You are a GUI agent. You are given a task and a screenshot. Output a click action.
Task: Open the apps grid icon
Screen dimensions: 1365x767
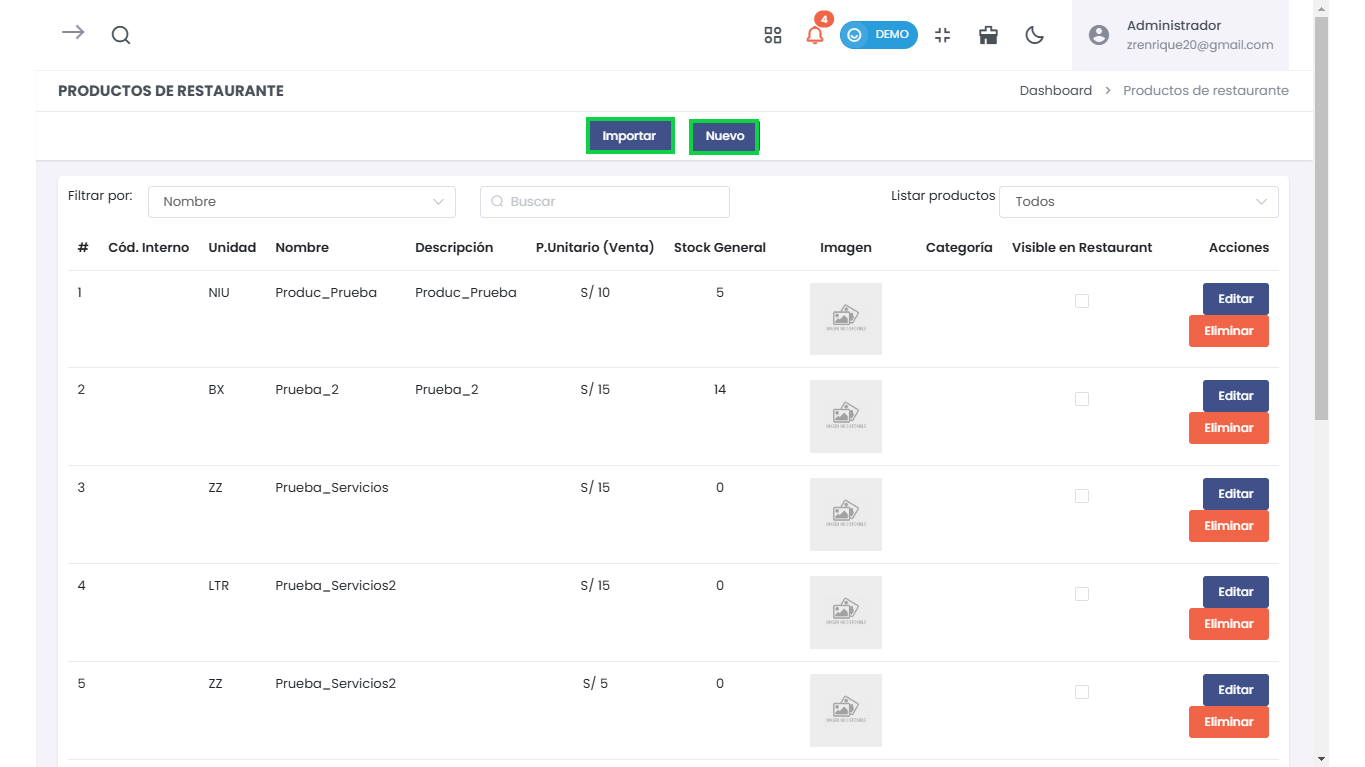point(773,35)
